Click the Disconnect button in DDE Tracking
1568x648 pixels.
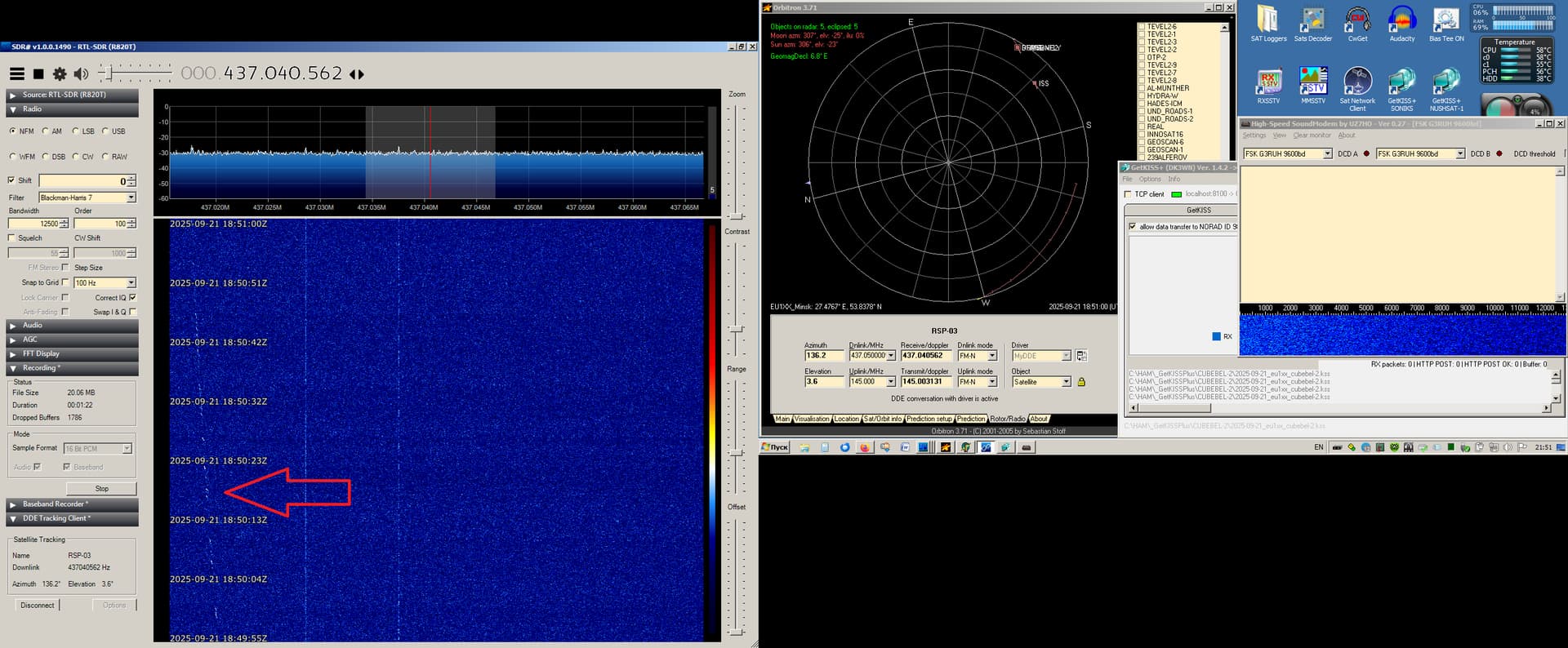point(38,606)
